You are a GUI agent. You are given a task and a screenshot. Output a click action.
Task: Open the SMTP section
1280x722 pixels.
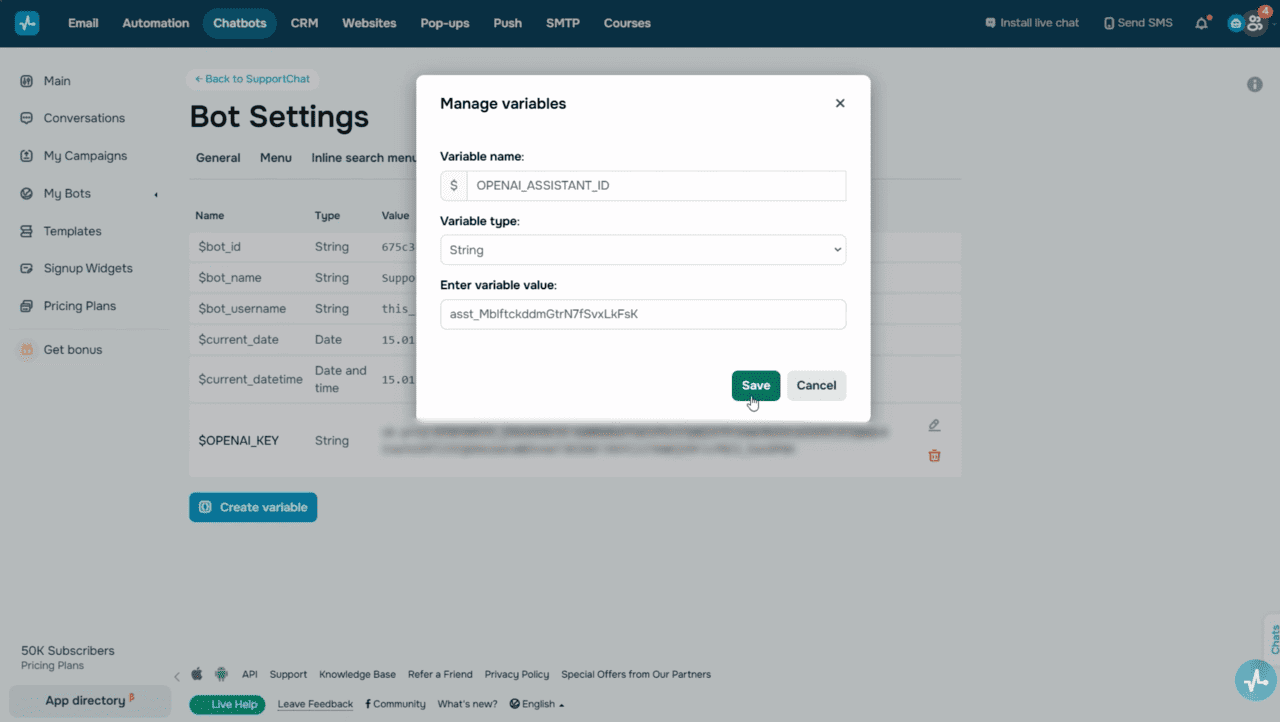(563, 23)
